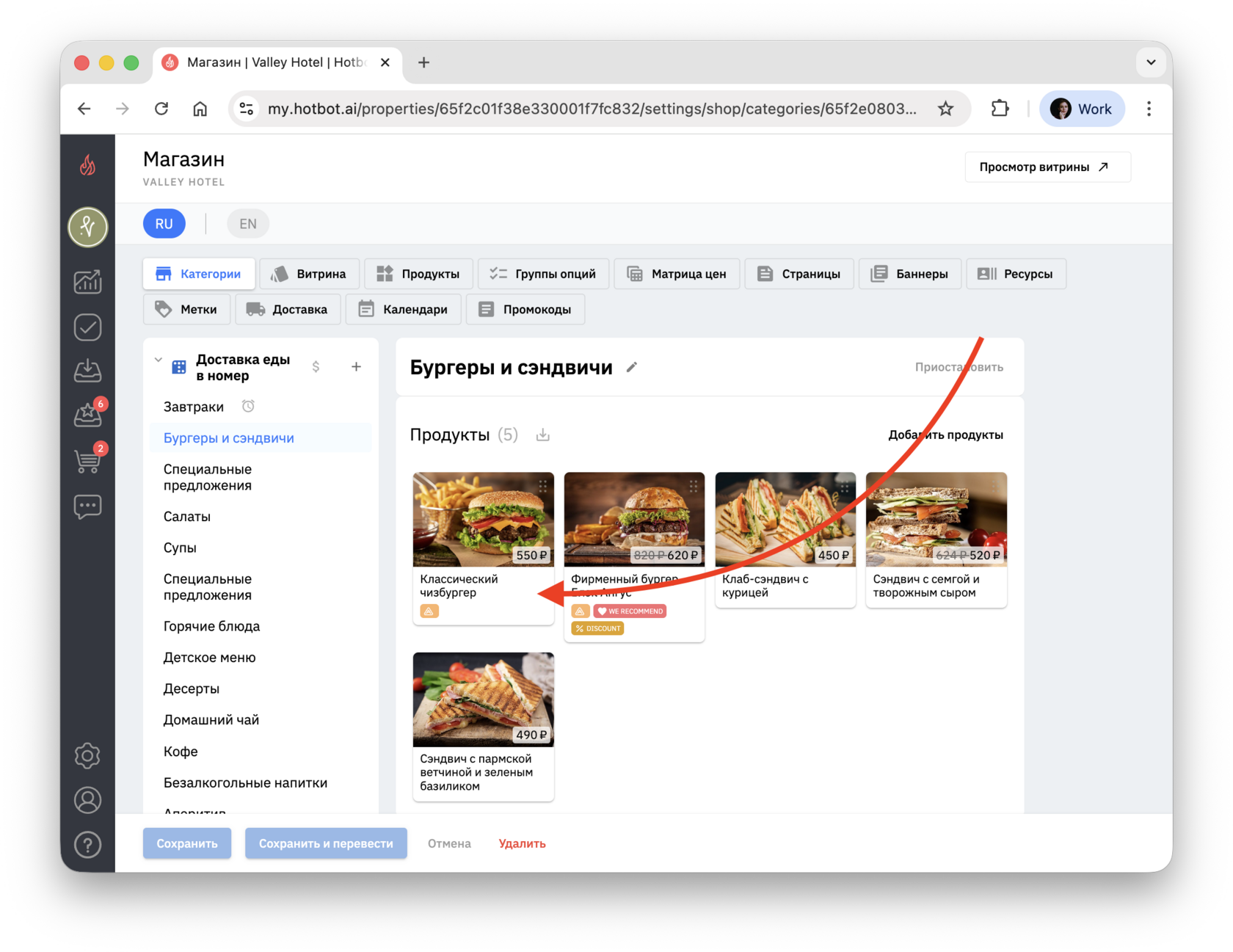Open the Метки tab
The width and height of the screenshot is (1233, 952).
[x=186, y=309]
